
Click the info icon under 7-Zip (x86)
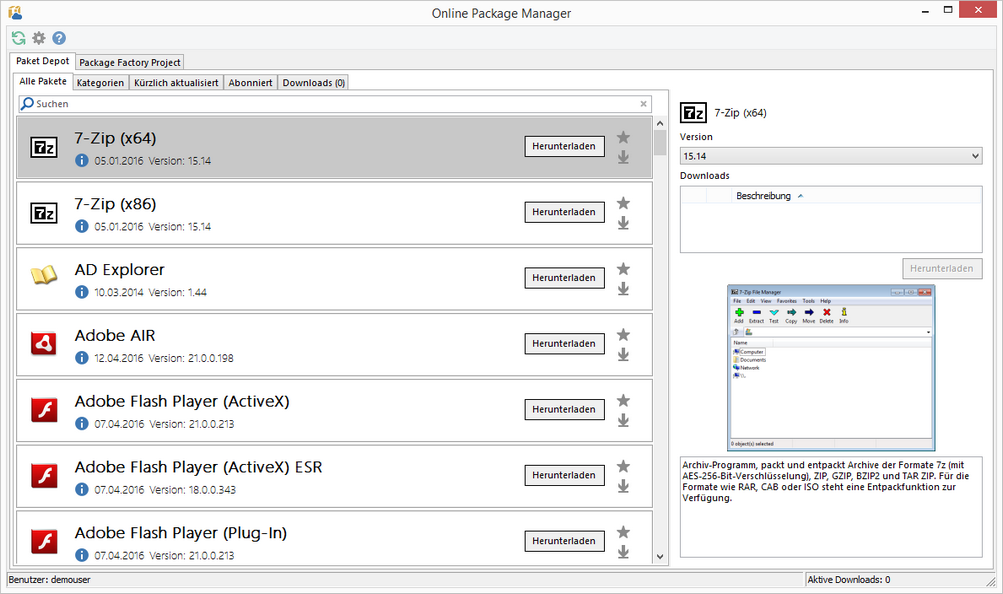82,226
